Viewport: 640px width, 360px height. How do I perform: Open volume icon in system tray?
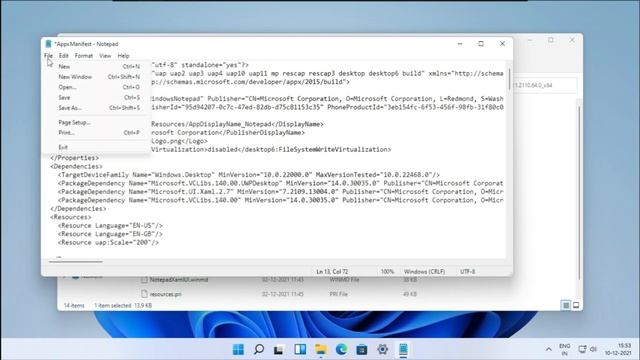593,349
